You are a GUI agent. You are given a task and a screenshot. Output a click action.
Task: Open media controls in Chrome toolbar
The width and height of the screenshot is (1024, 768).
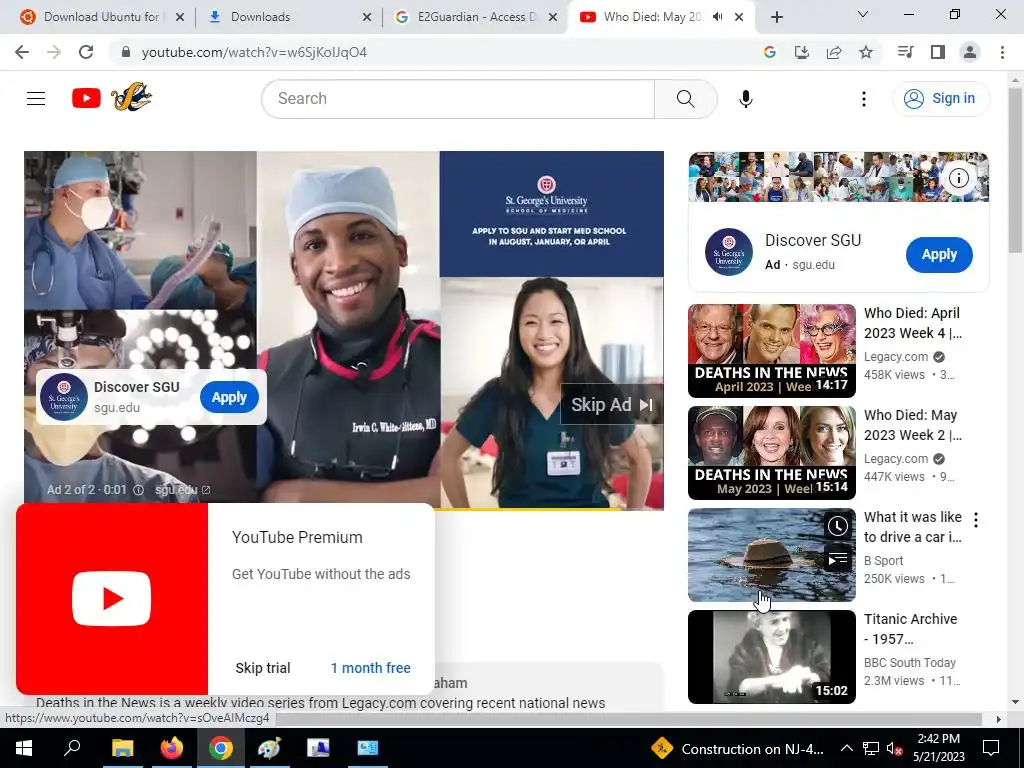905,52
